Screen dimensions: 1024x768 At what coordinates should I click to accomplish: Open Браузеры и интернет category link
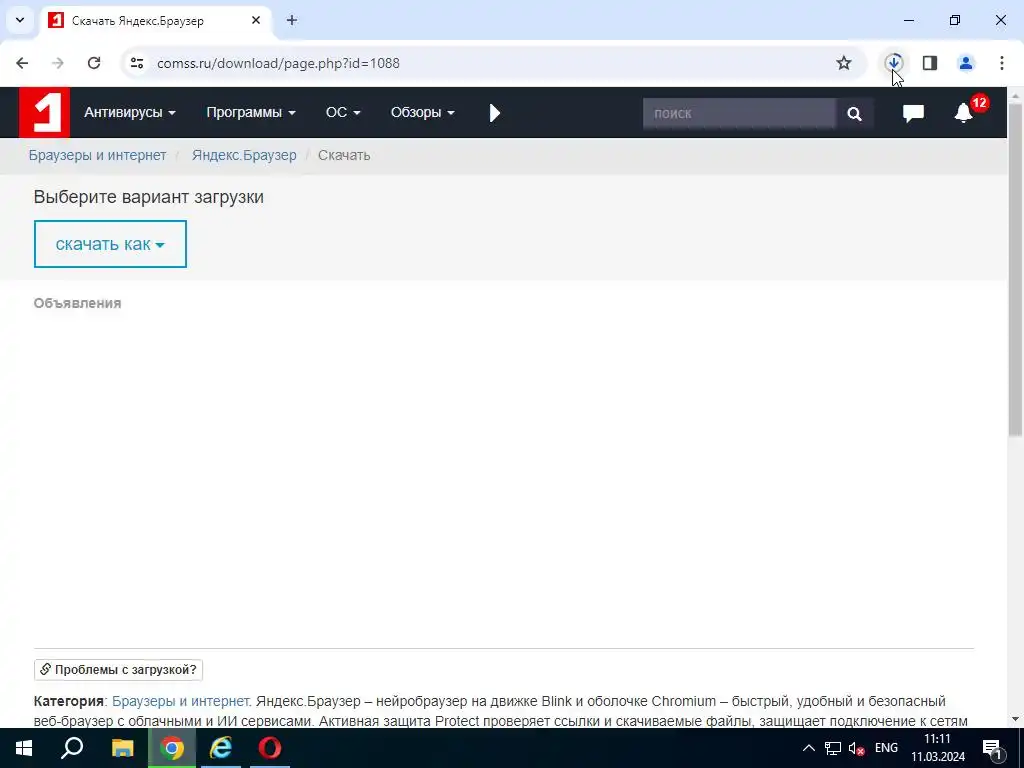[180, 701]
